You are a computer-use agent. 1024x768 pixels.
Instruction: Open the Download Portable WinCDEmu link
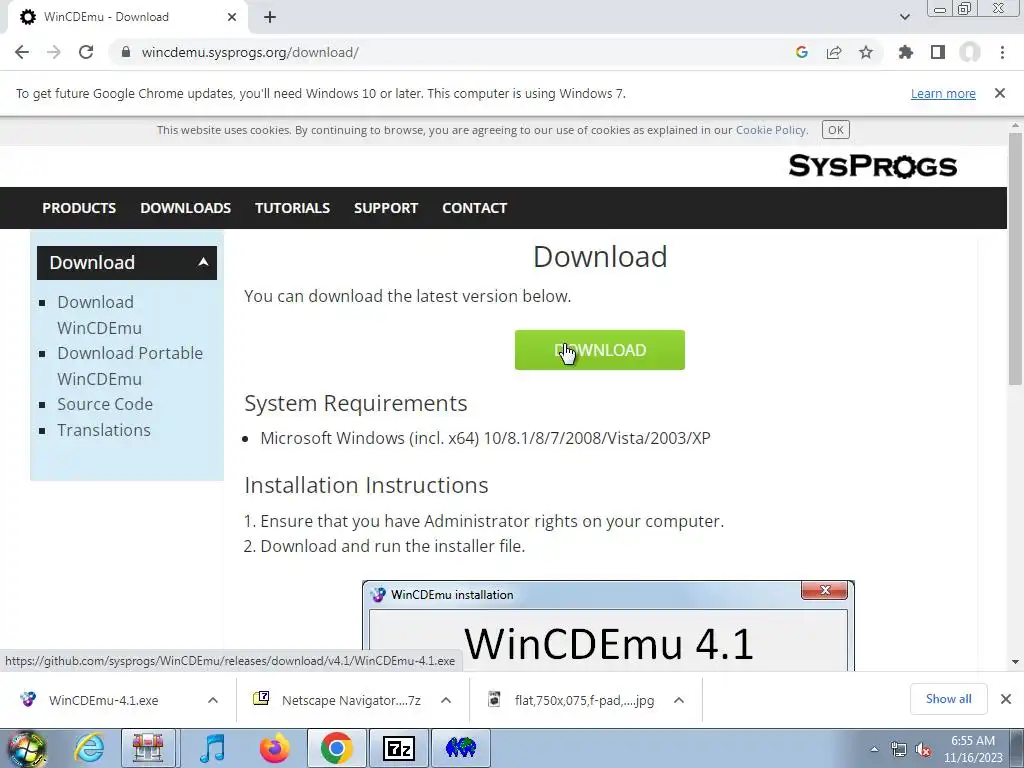click(130, 366)
